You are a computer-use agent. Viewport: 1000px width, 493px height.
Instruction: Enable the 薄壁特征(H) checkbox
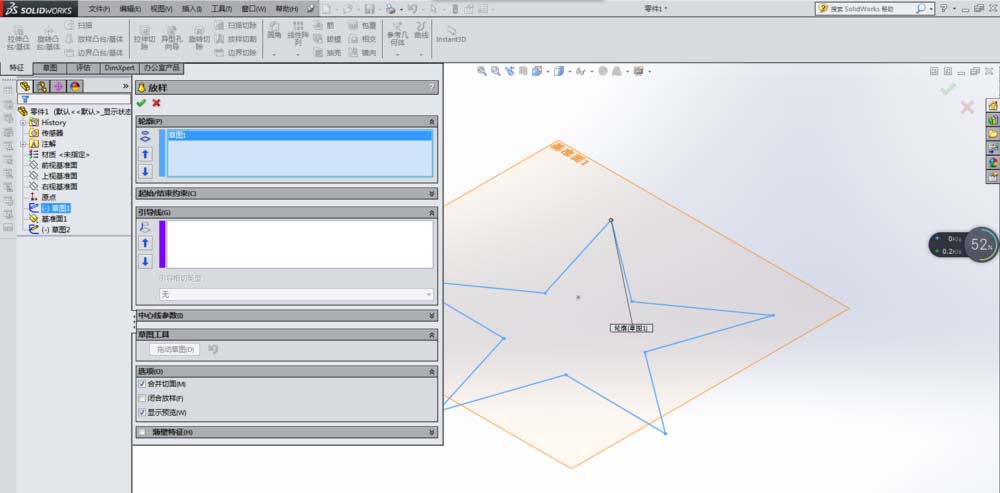tap(142, 432)
